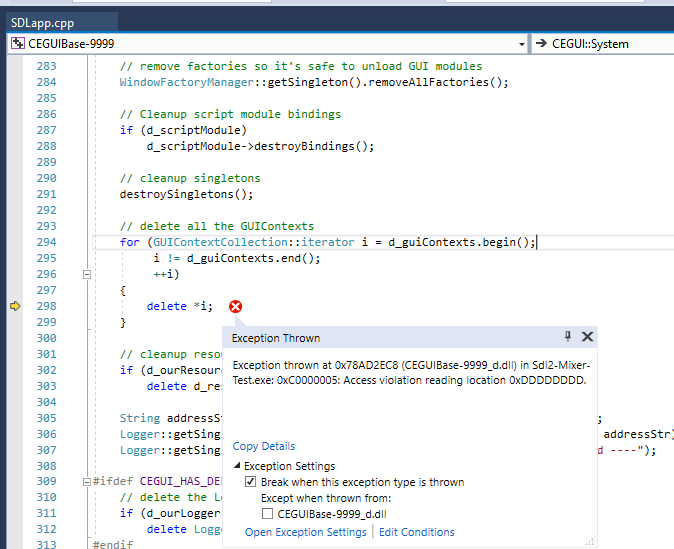Close the Exception Thrown popup

(588, 337)
